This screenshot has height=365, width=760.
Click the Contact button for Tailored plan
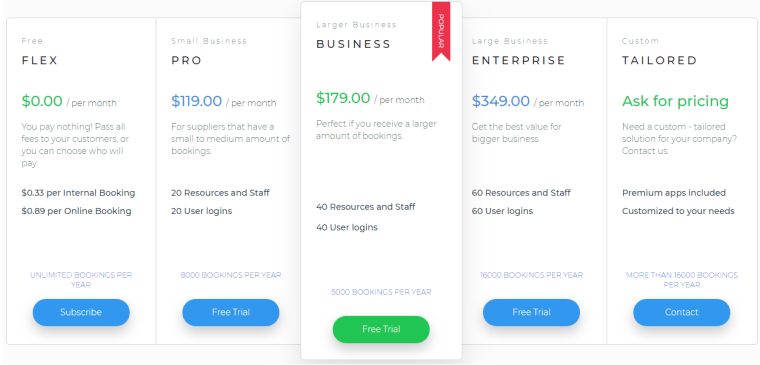681,312
